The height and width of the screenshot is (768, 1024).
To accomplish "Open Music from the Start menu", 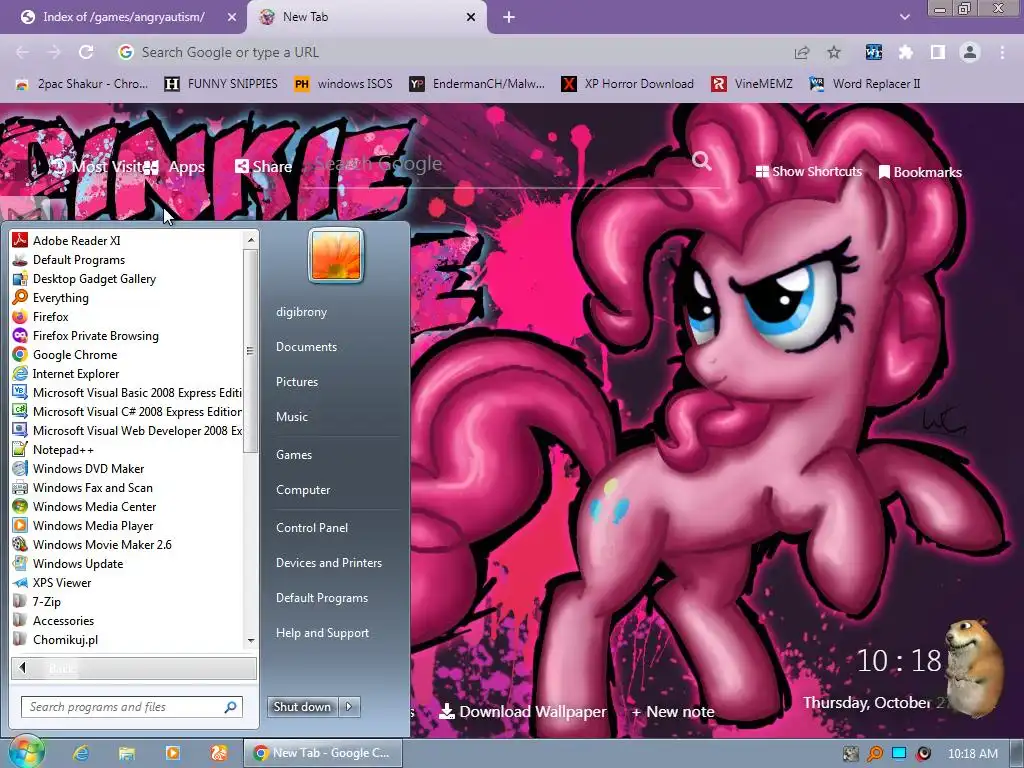I will click(291, 417).
